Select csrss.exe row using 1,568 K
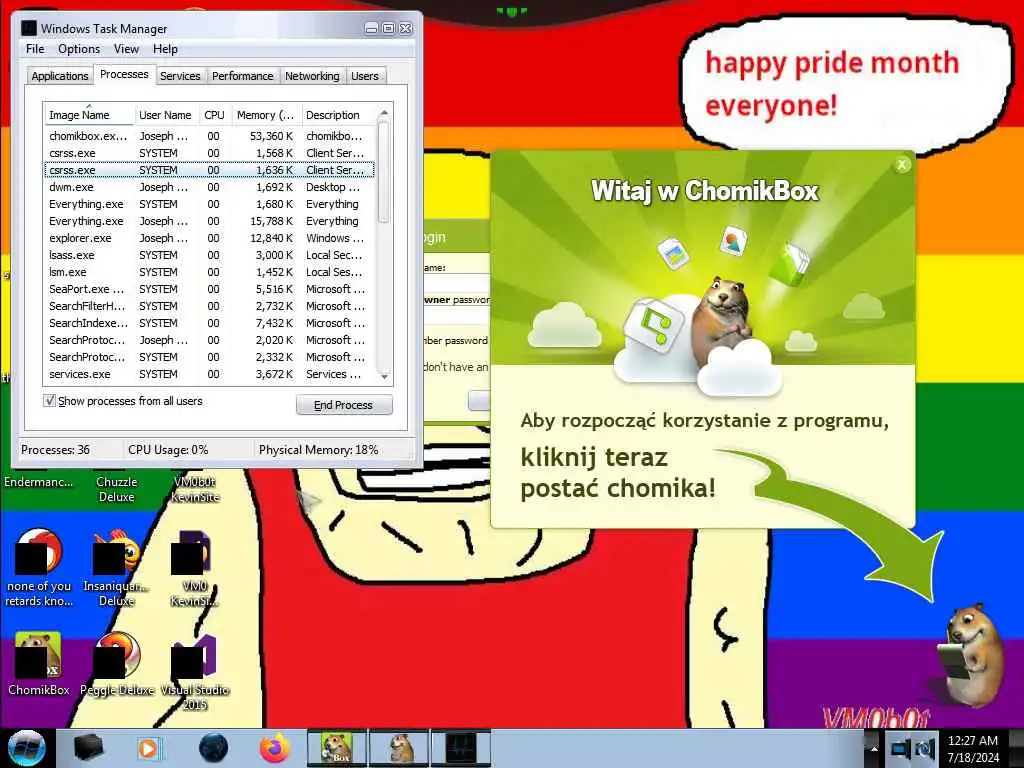 pyautogui.click(x=209, y=153)
